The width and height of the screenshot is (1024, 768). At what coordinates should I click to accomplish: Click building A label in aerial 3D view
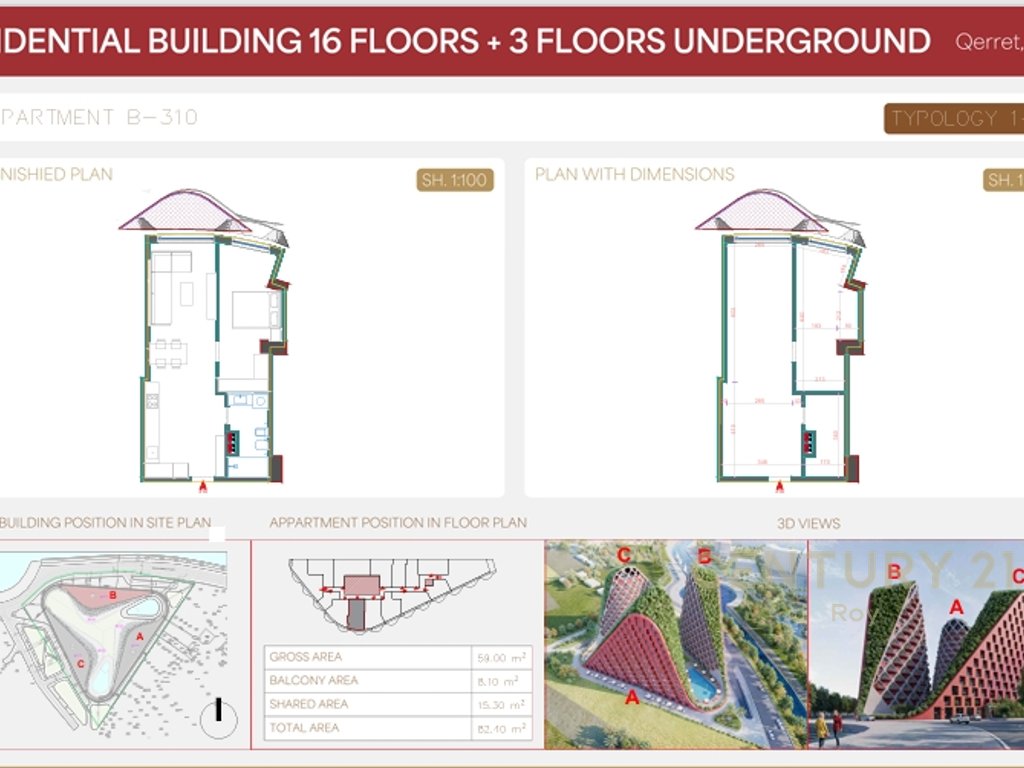(x=632, y=699)
